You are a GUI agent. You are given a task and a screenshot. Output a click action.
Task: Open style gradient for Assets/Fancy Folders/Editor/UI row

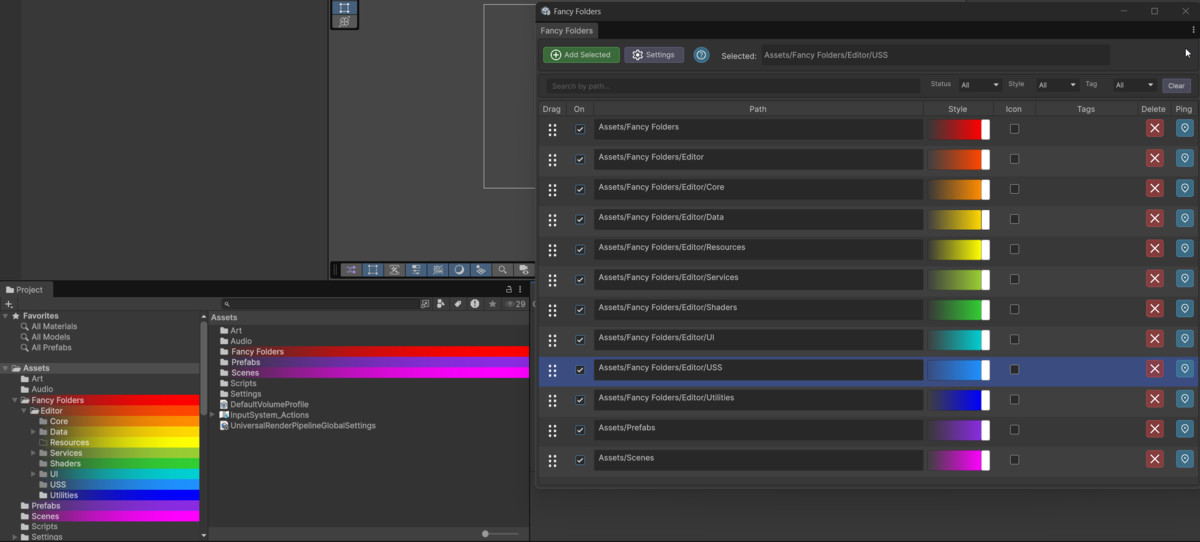click(959, 340)
